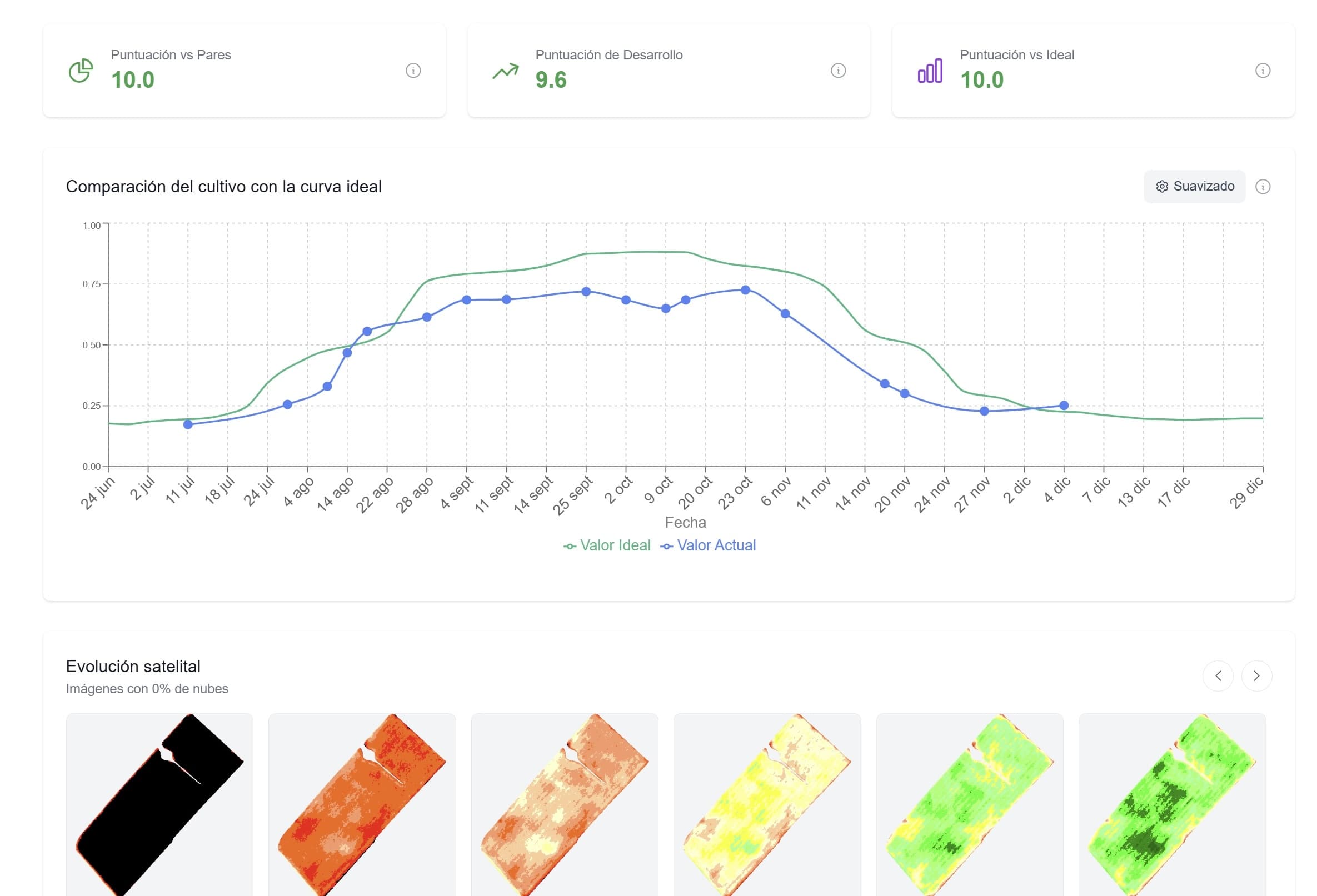Open the black satellite image thumbnail
The height and width of the screenshot is (896, 1317).
pos(160,805)
